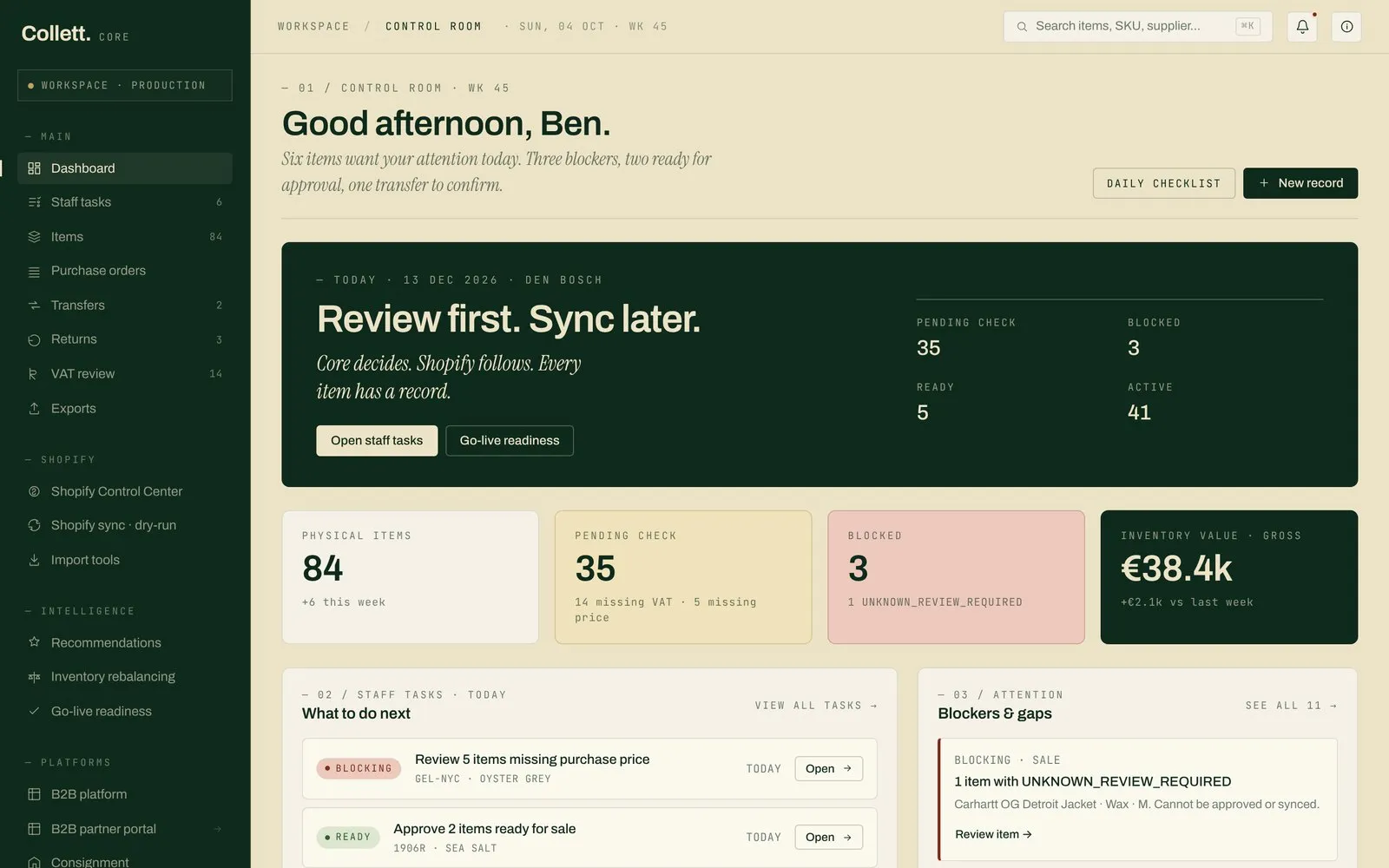The width and height of the screenshot is (1389, 868).
Task: Click See all 11 blockers
Action: pyautogui.click(x=1291, y=706)
